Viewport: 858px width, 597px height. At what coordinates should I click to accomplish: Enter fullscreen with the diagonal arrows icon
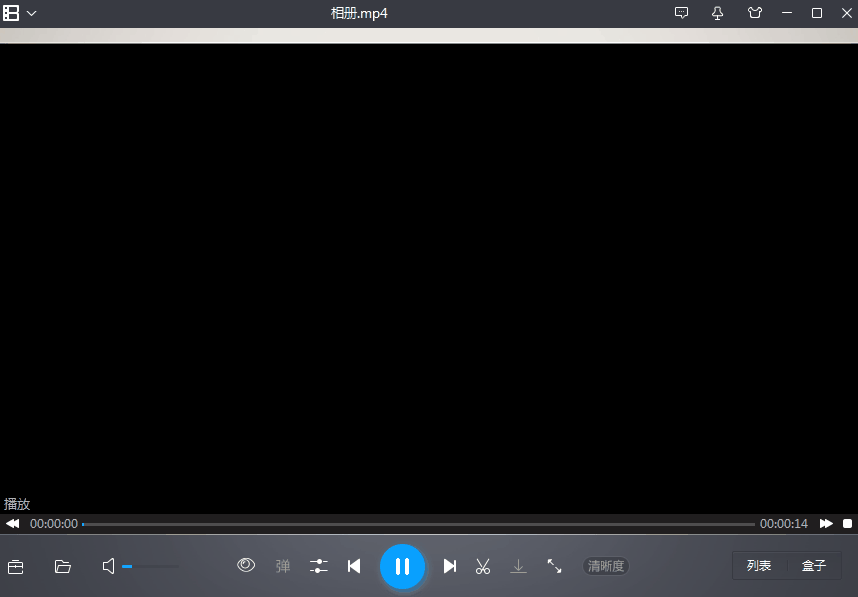click(554, 566)
